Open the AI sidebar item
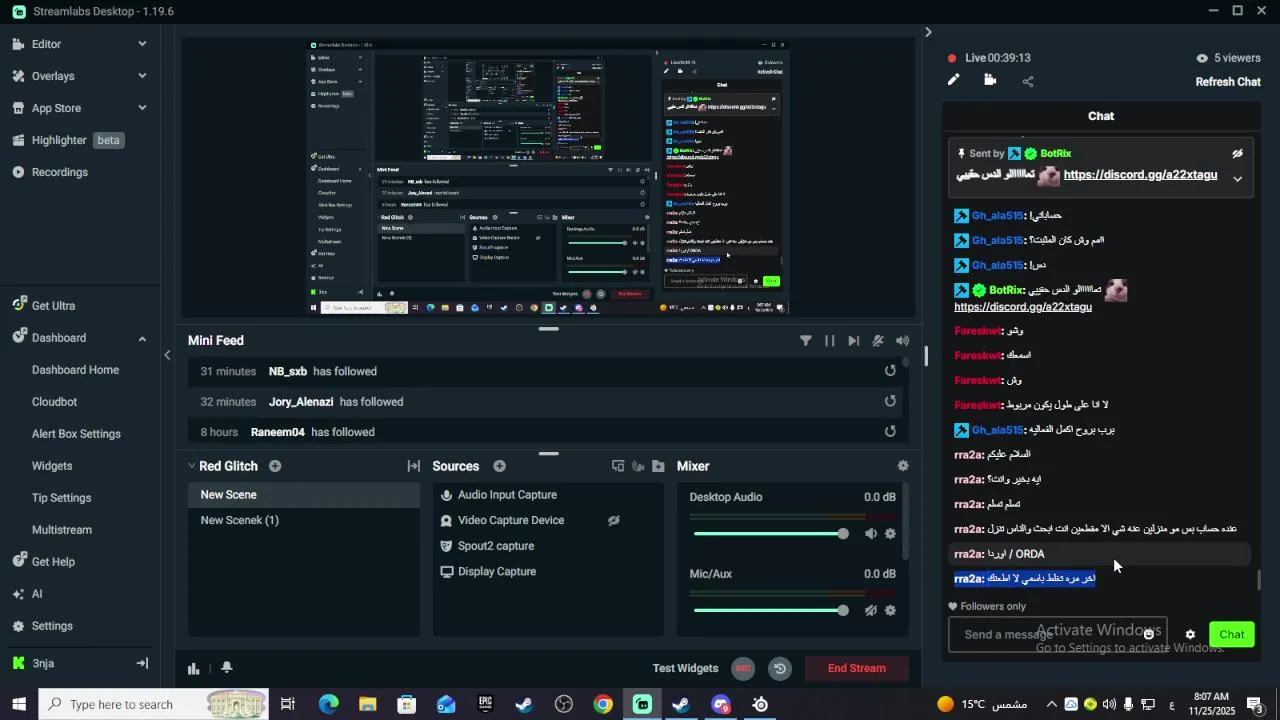Screen dimensions: 1280x720 tap(36, 594)
